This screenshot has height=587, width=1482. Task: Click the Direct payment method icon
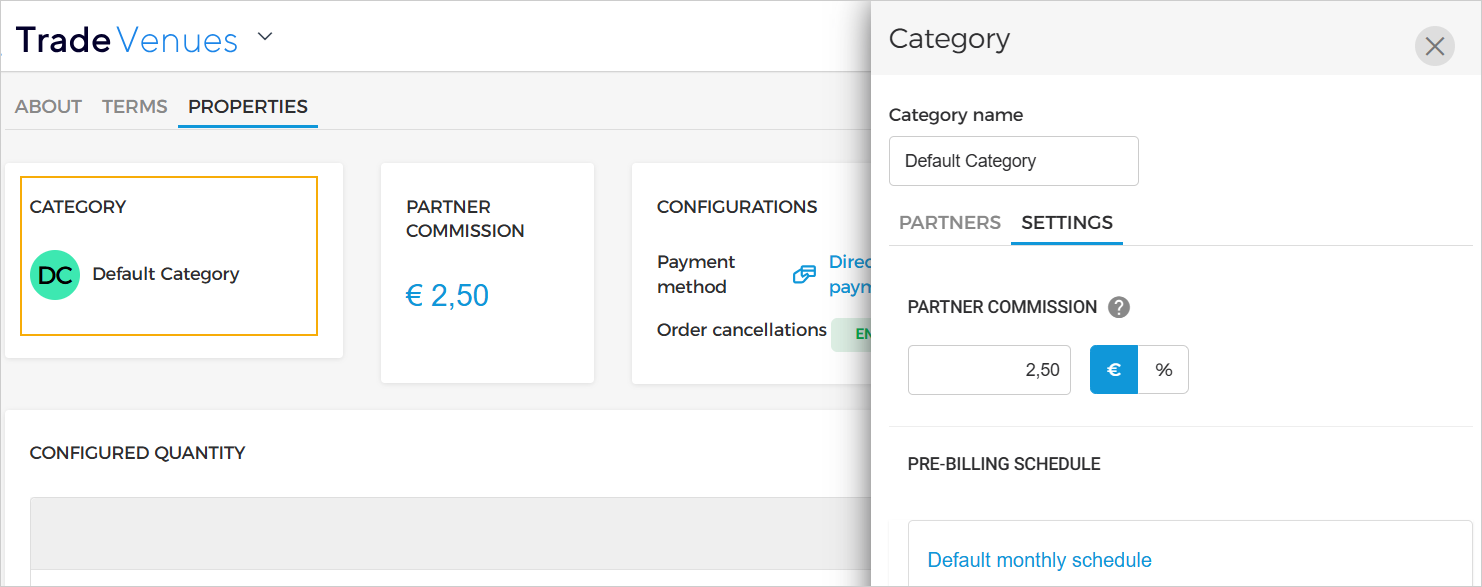click(804, 274)
